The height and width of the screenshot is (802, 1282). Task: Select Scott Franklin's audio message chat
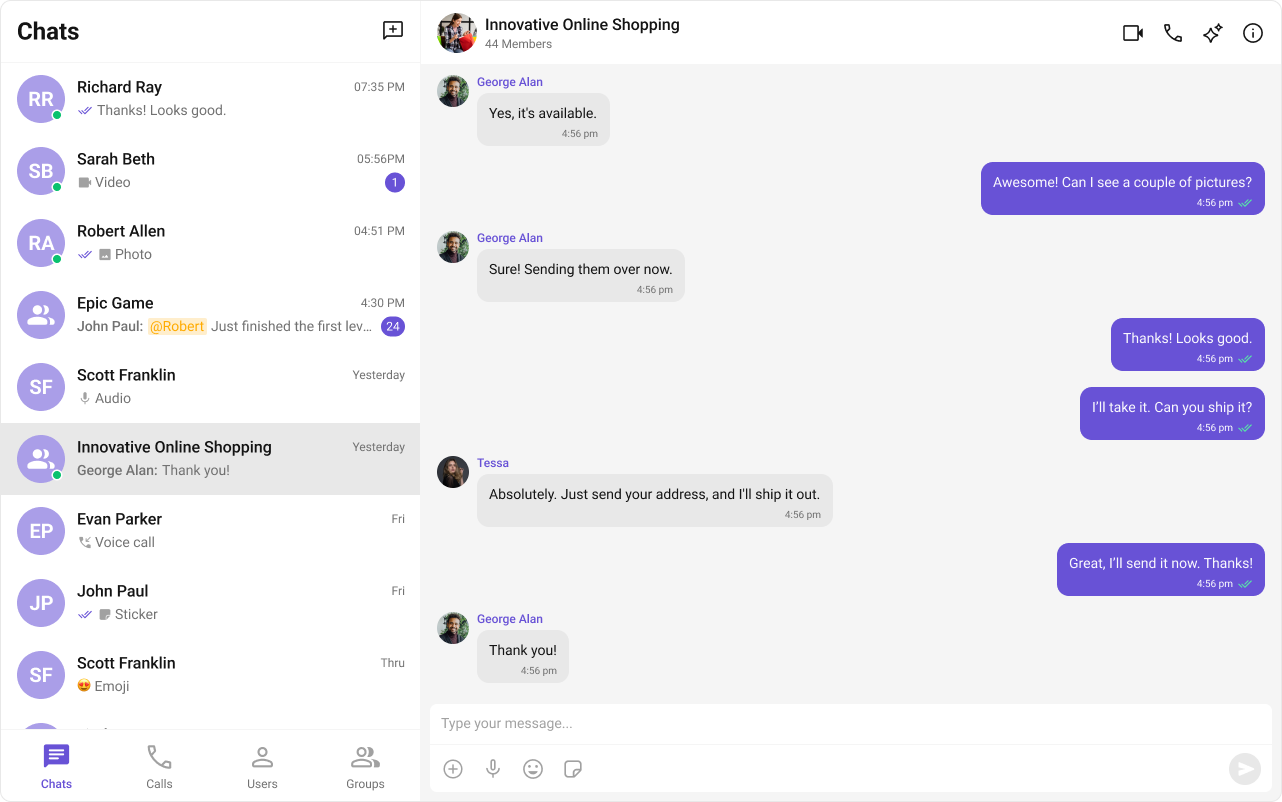[210, 386]
